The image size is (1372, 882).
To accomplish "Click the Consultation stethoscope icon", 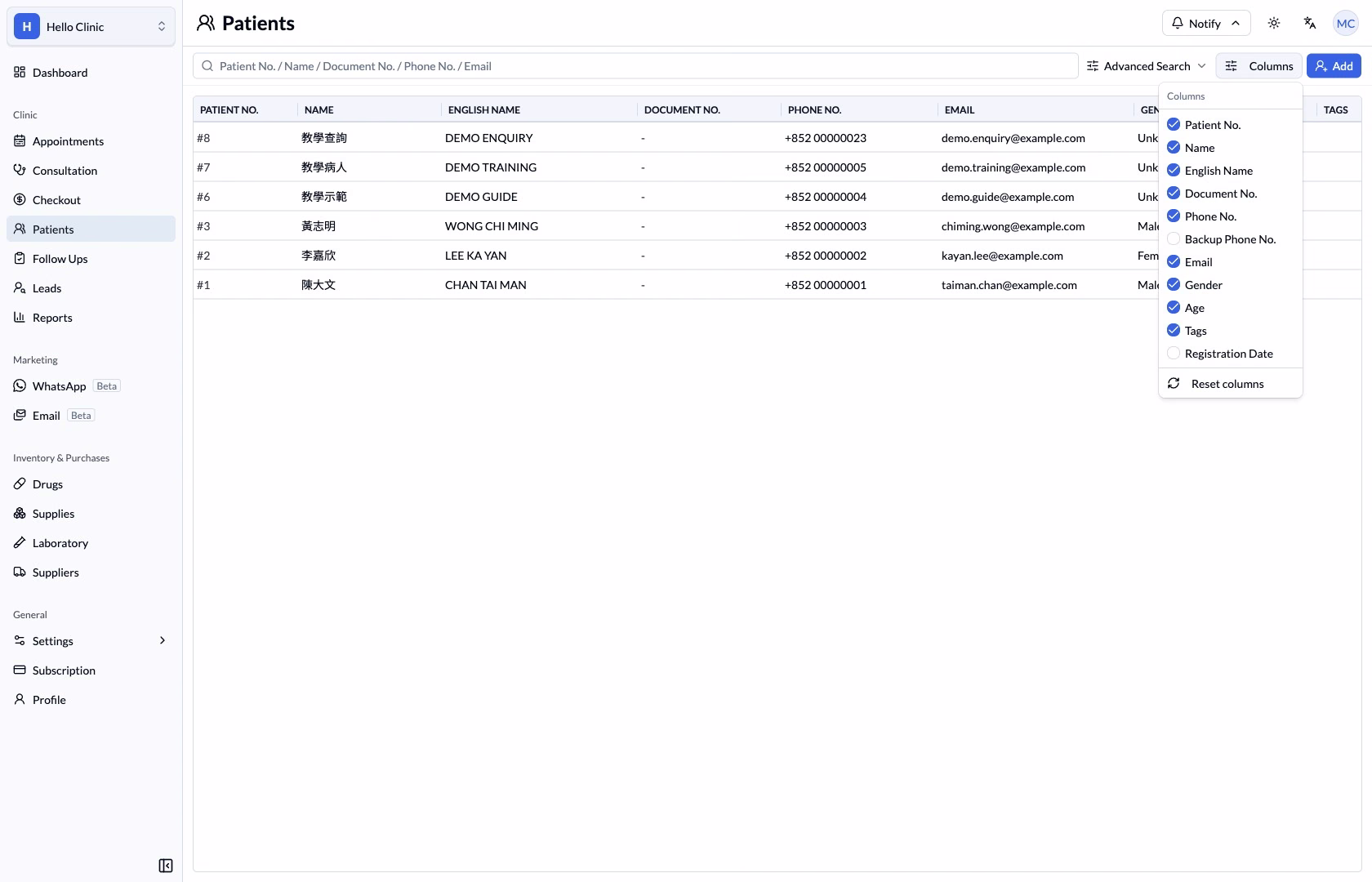I will [20, 171].
